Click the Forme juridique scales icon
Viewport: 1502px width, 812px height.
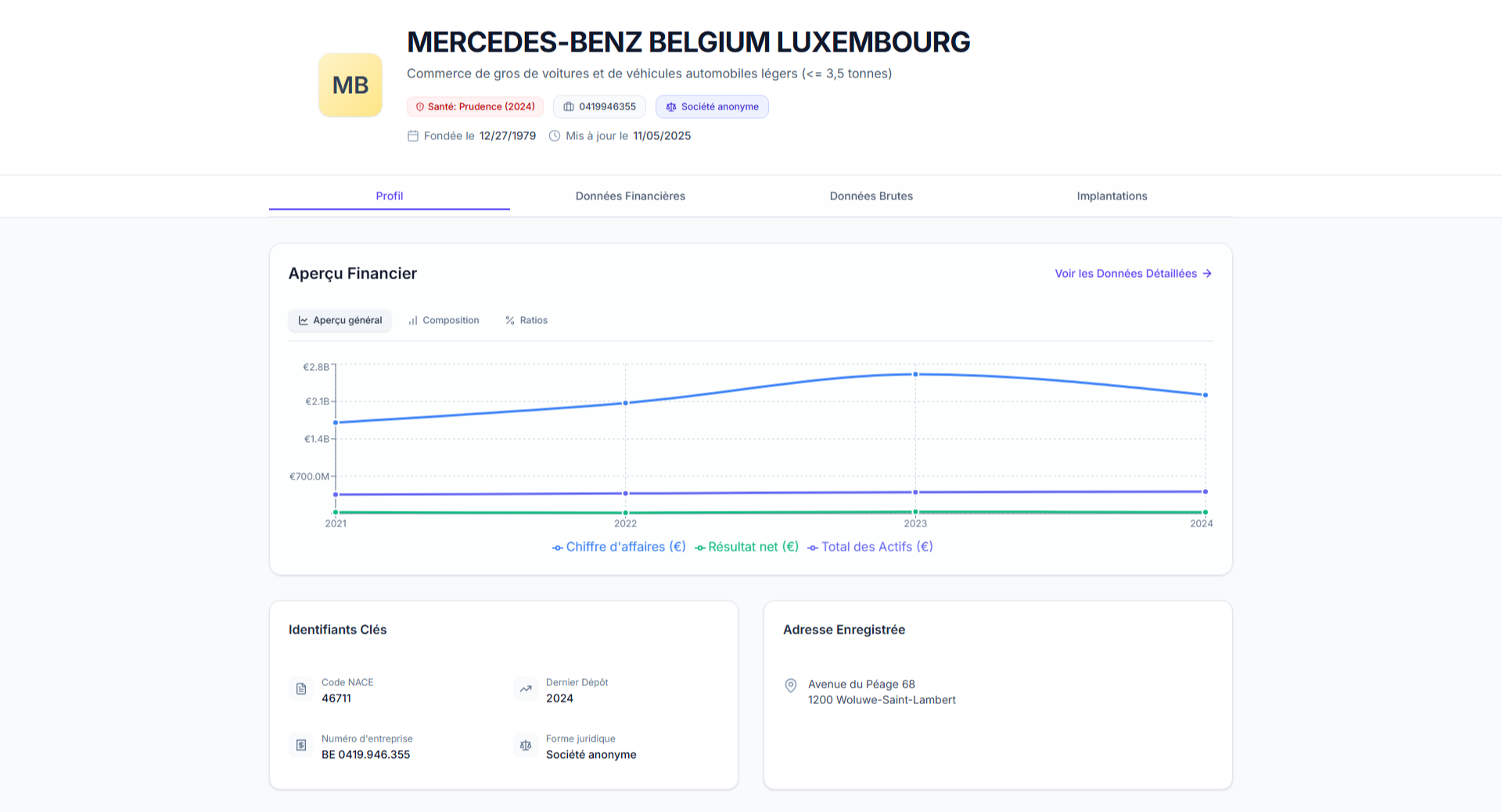(x=526, y=746)
